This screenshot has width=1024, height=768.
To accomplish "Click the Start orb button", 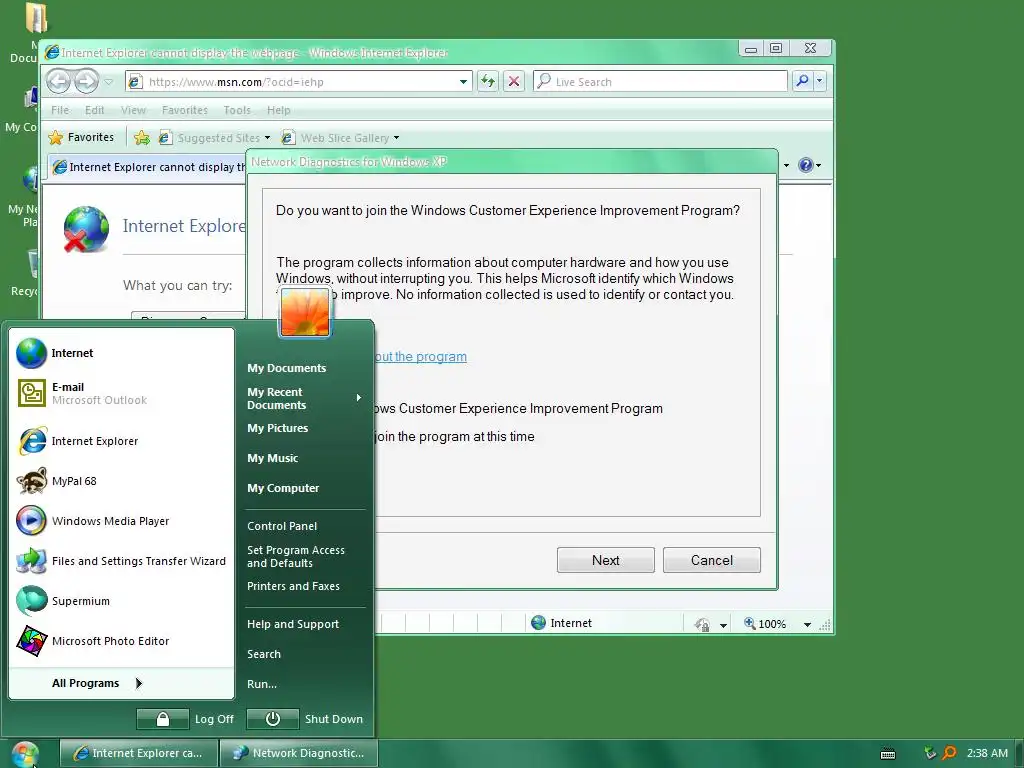I will 25,754.
